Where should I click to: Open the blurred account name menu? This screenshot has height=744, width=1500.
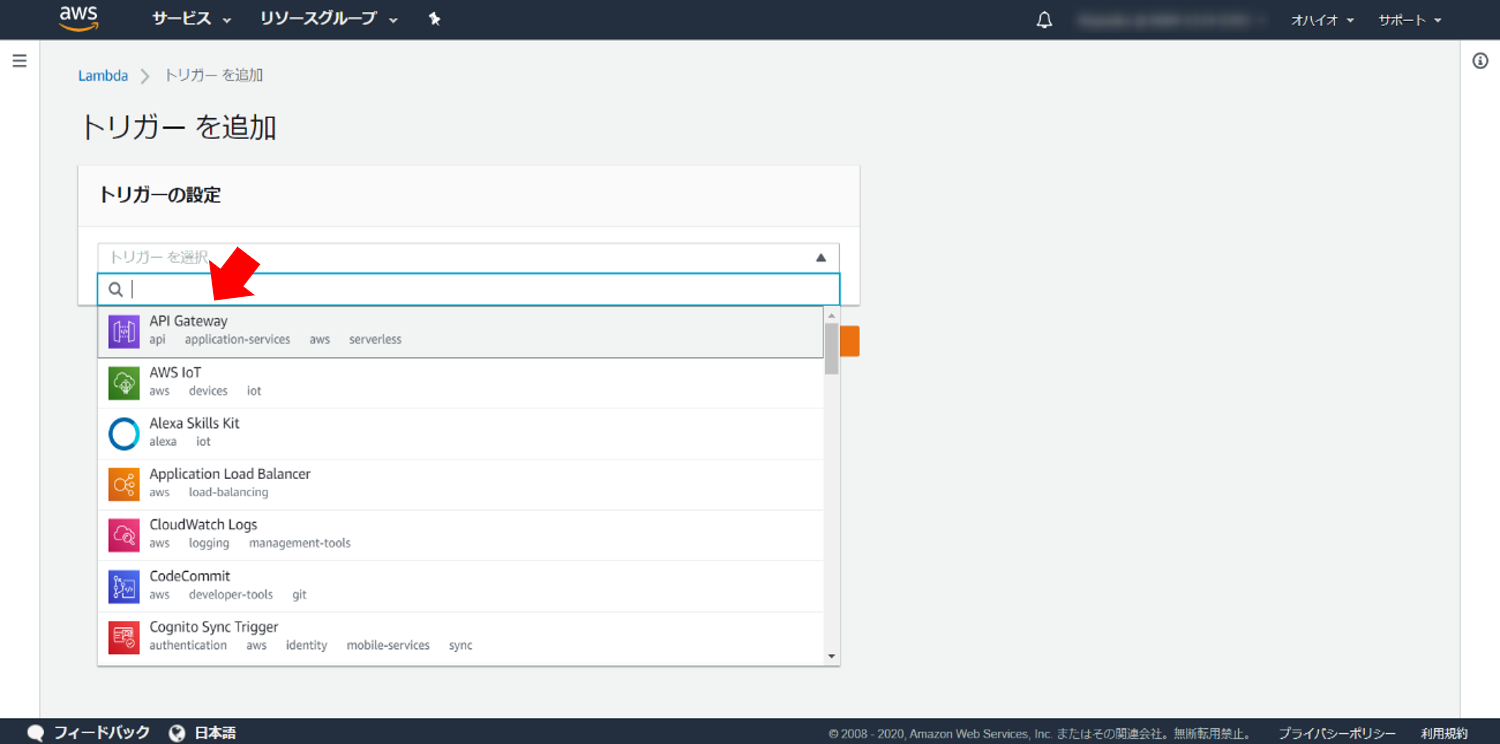tap(1171, 20)
